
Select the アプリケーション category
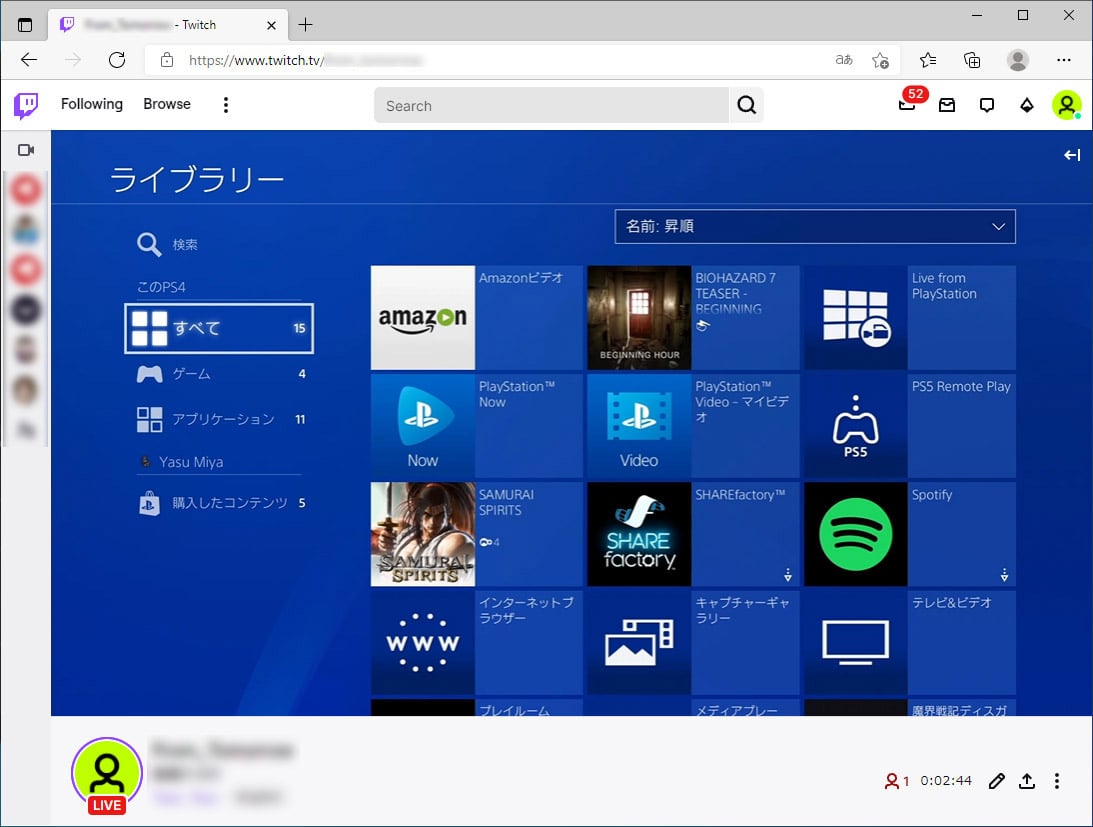(x=221, y=419)
